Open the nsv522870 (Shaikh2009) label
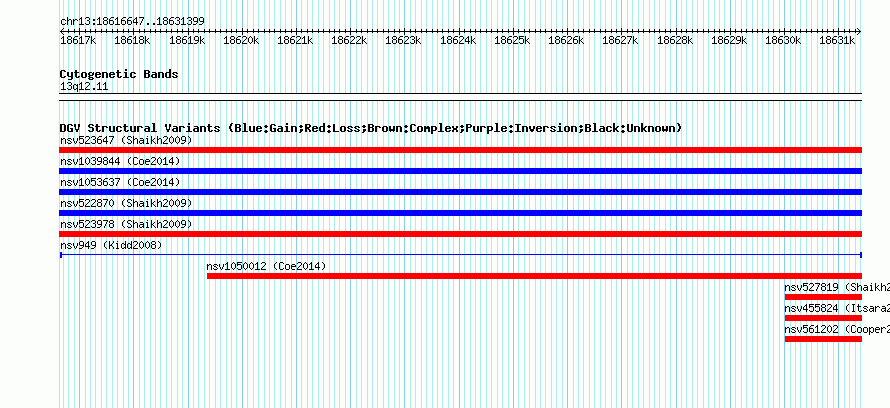The image size is (890, 408). (x=126, y=203)
